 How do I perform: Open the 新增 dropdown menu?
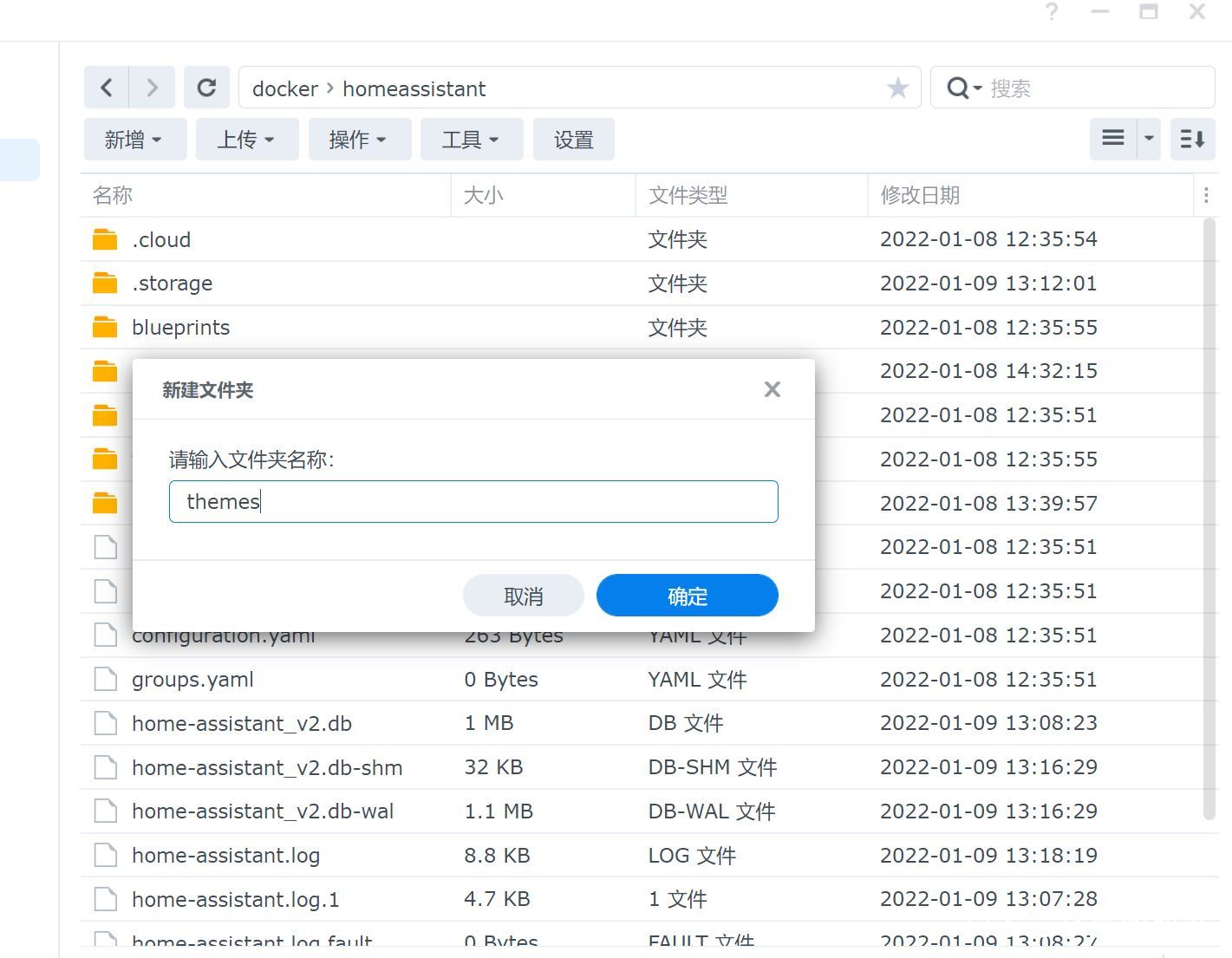coord(134,139)
